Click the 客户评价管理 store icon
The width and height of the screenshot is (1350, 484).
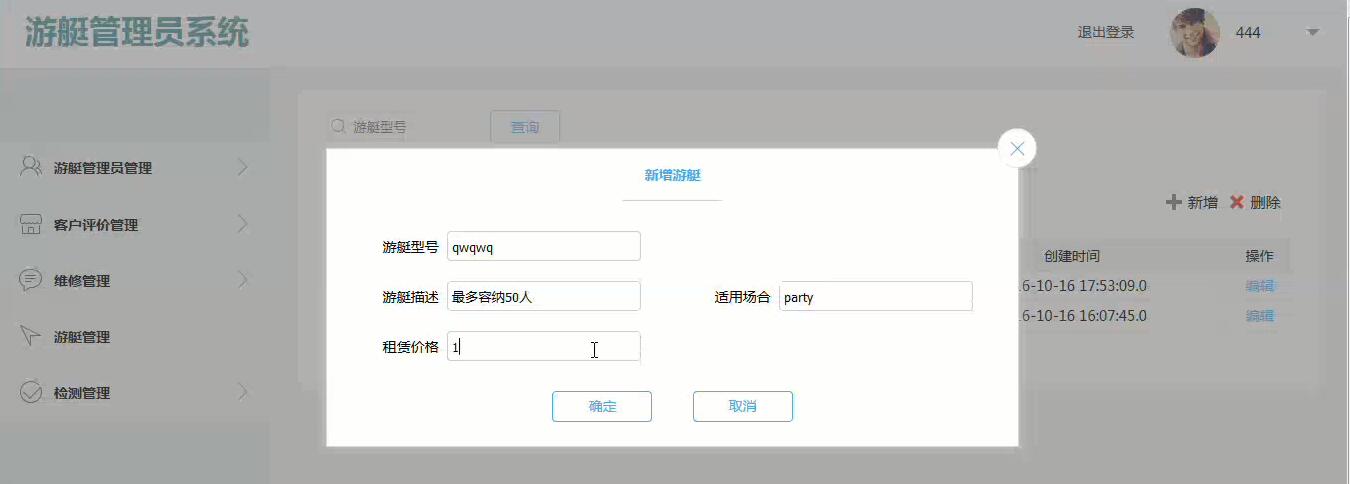coord(31,224)
